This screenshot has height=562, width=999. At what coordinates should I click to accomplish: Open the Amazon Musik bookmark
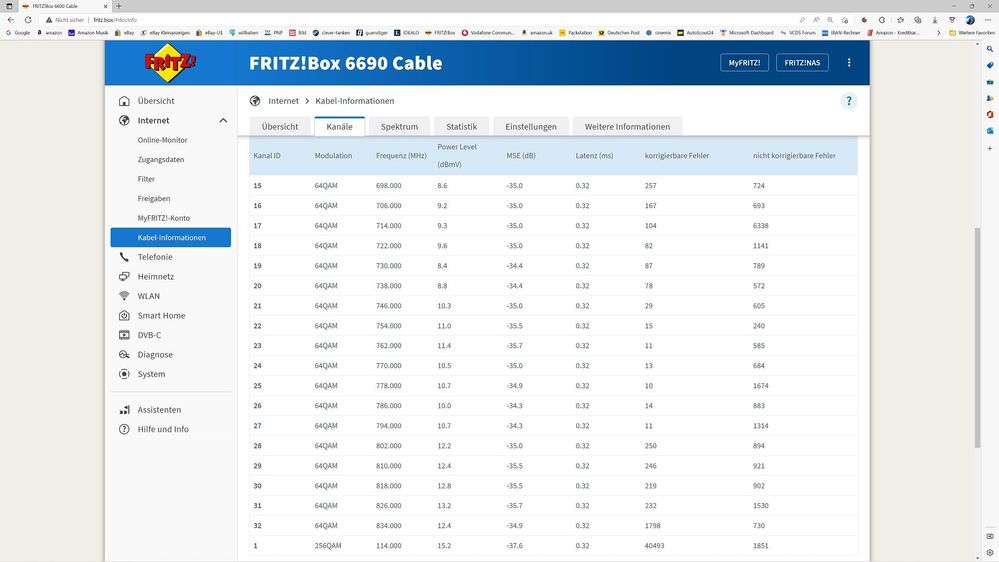tap(88, 32)
